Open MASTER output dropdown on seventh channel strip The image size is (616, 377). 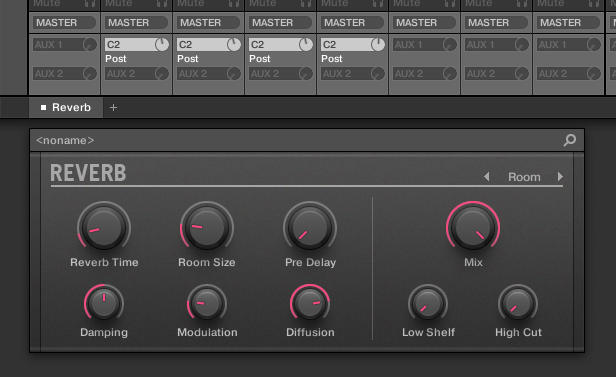[496, 23]
